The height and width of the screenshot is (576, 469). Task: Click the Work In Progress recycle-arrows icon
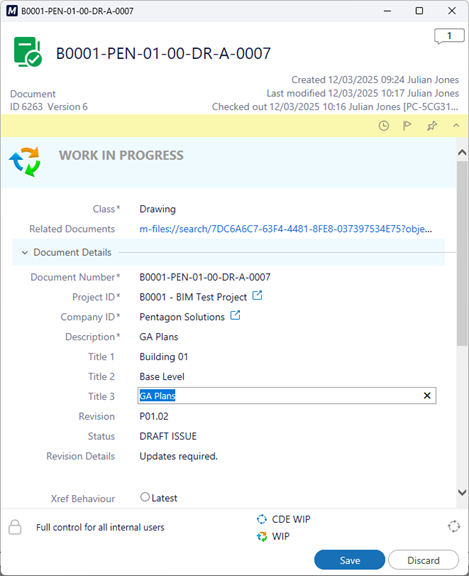[x=25, y=162]
